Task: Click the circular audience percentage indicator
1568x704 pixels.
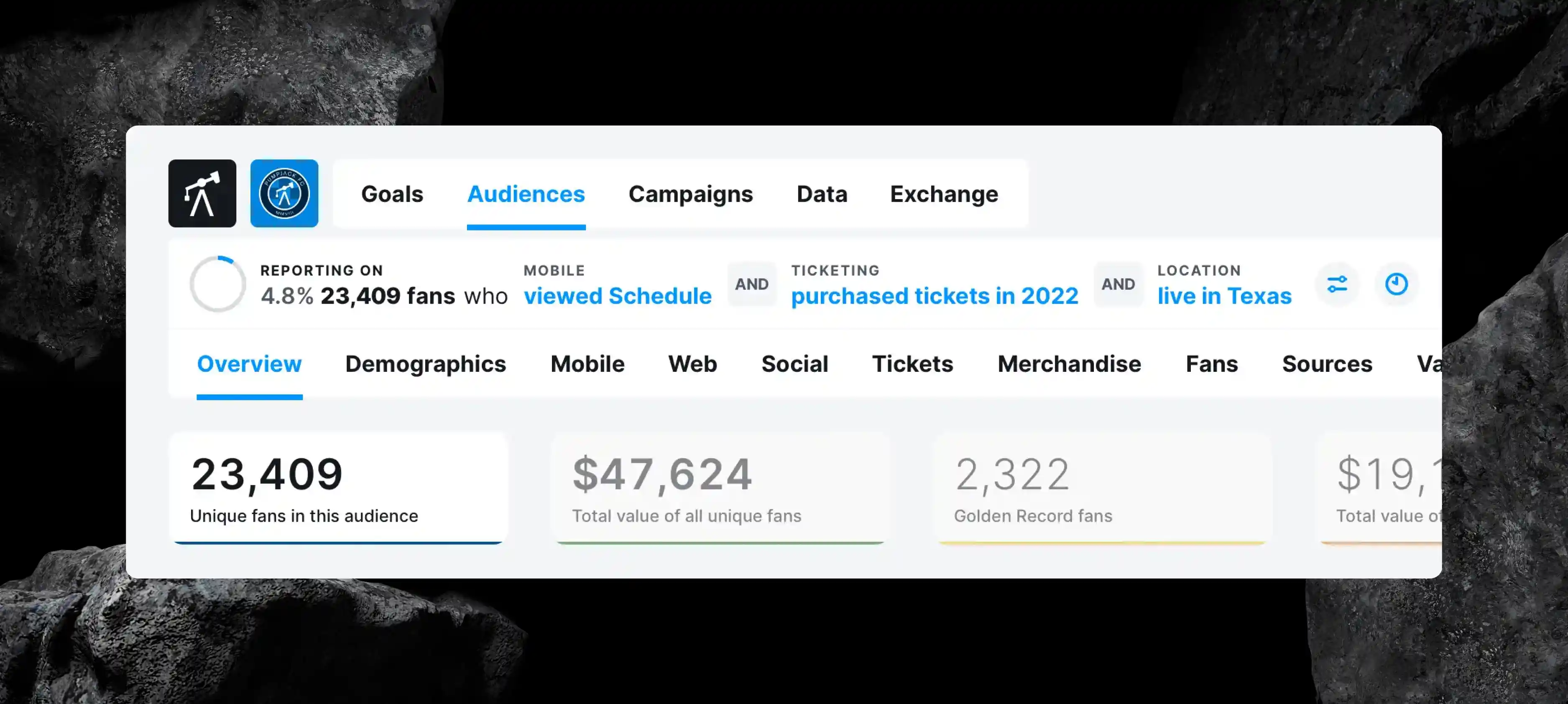Action: pyautogui.click(x=218, y=284)
